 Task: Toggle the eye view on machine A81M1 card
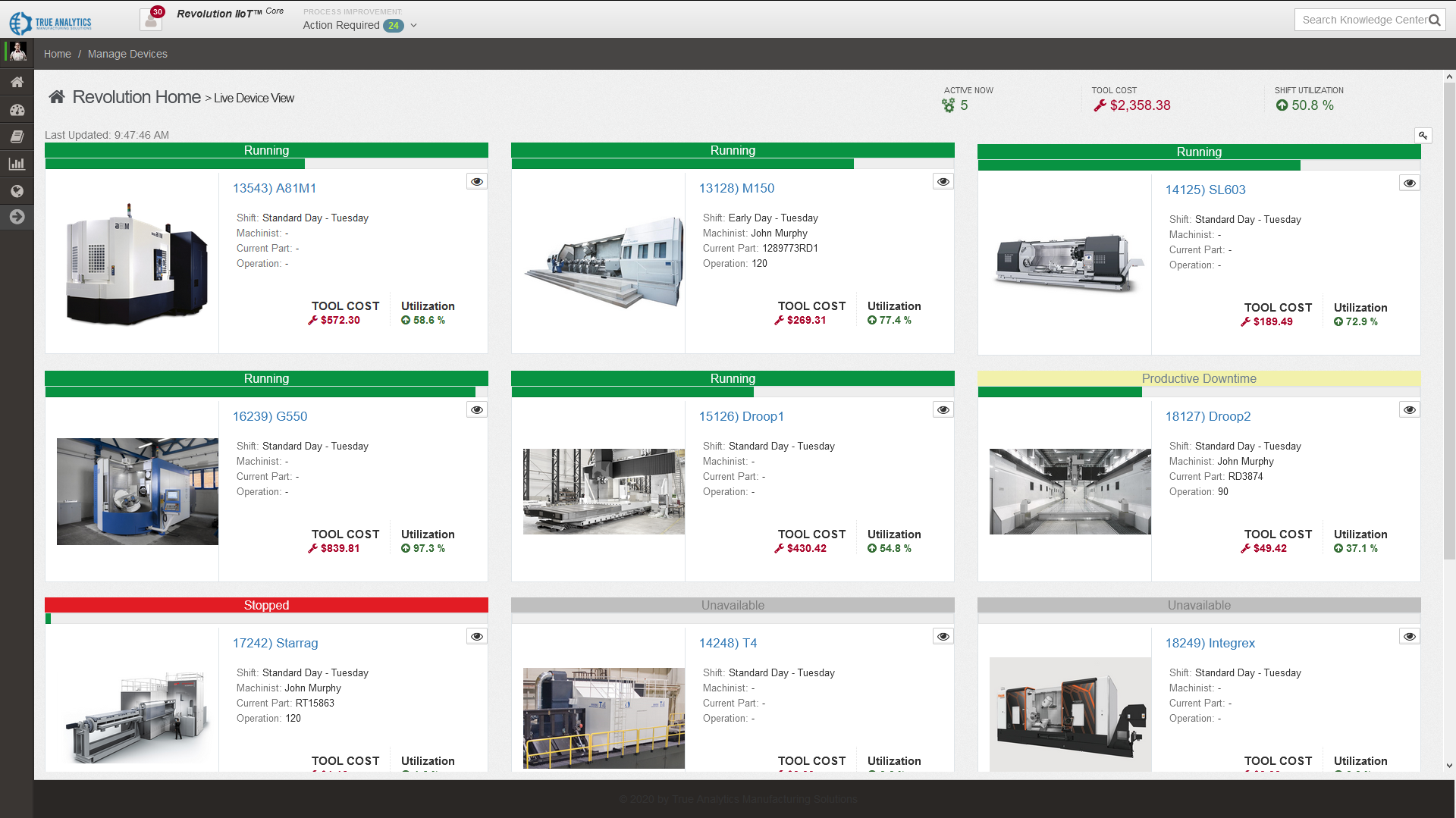pyautogui.click(x=476, y=182)
